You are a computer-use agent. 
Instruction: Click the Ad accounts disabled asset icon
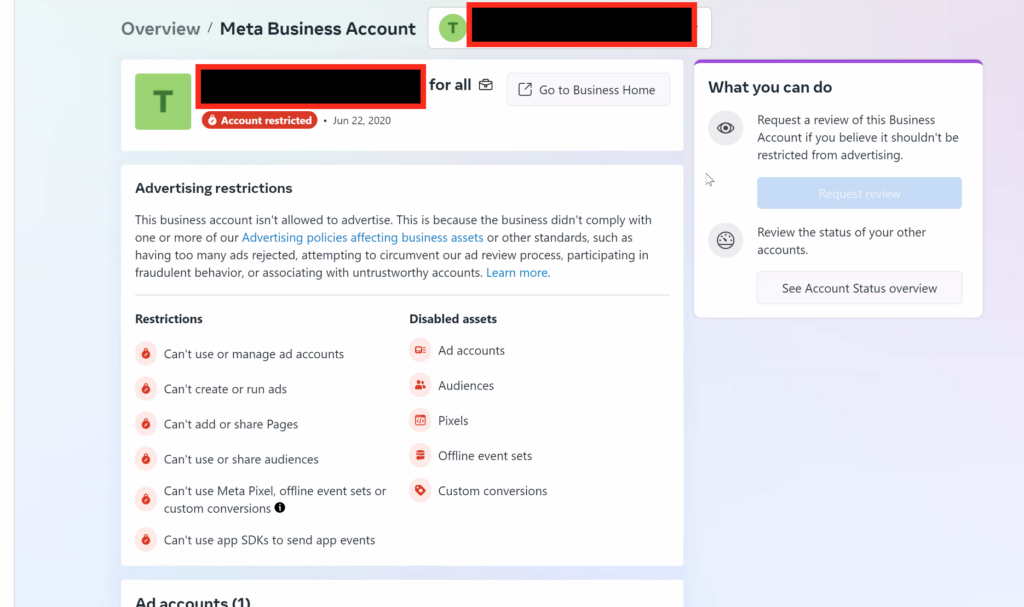pos(420,351)
